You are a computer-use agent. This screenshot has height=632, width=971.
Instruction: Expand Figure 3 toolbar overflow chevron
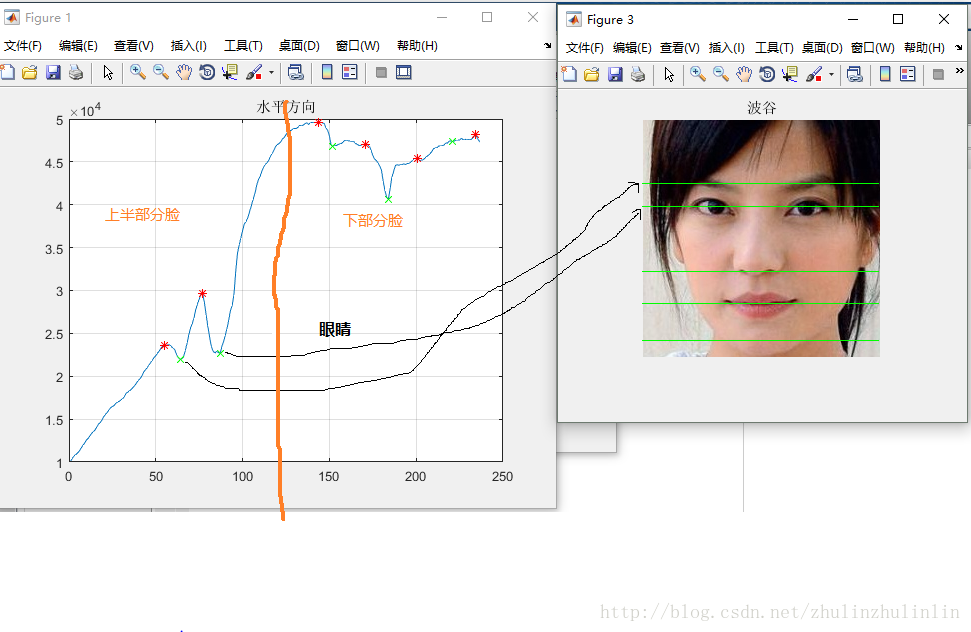pyautogui.click(x=959, y=71)
